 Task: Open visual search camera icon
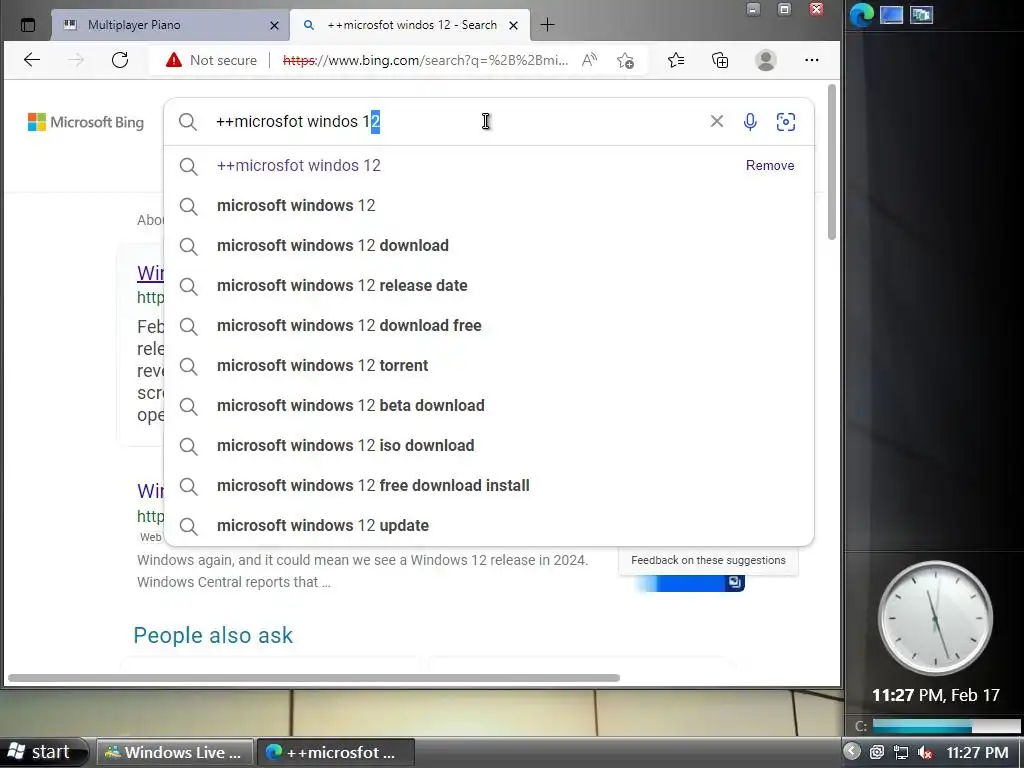[786, 121]
